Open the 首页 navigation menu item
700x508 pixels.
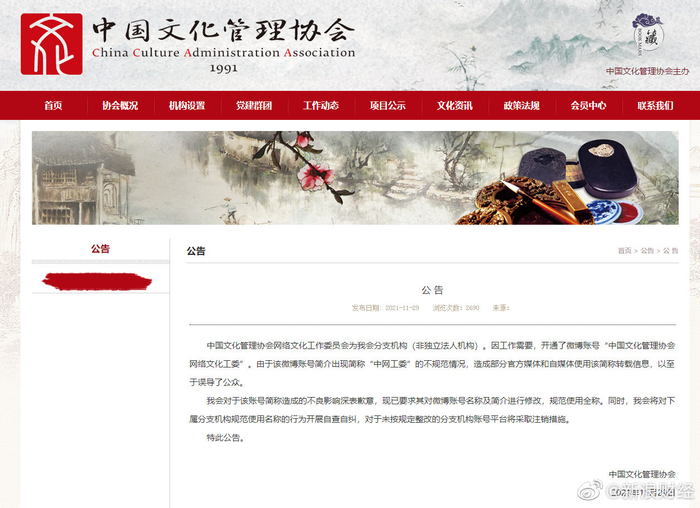(53, 105)
